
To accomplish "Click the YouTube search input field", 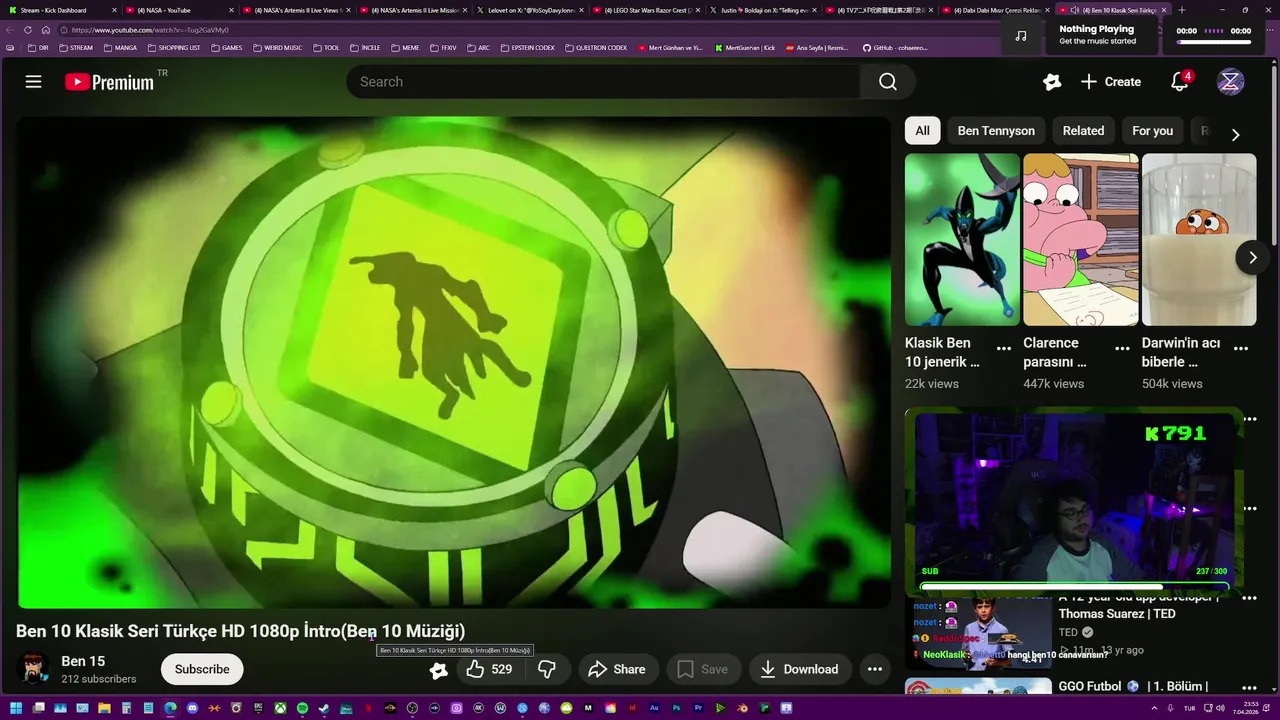I will [603, 82].
